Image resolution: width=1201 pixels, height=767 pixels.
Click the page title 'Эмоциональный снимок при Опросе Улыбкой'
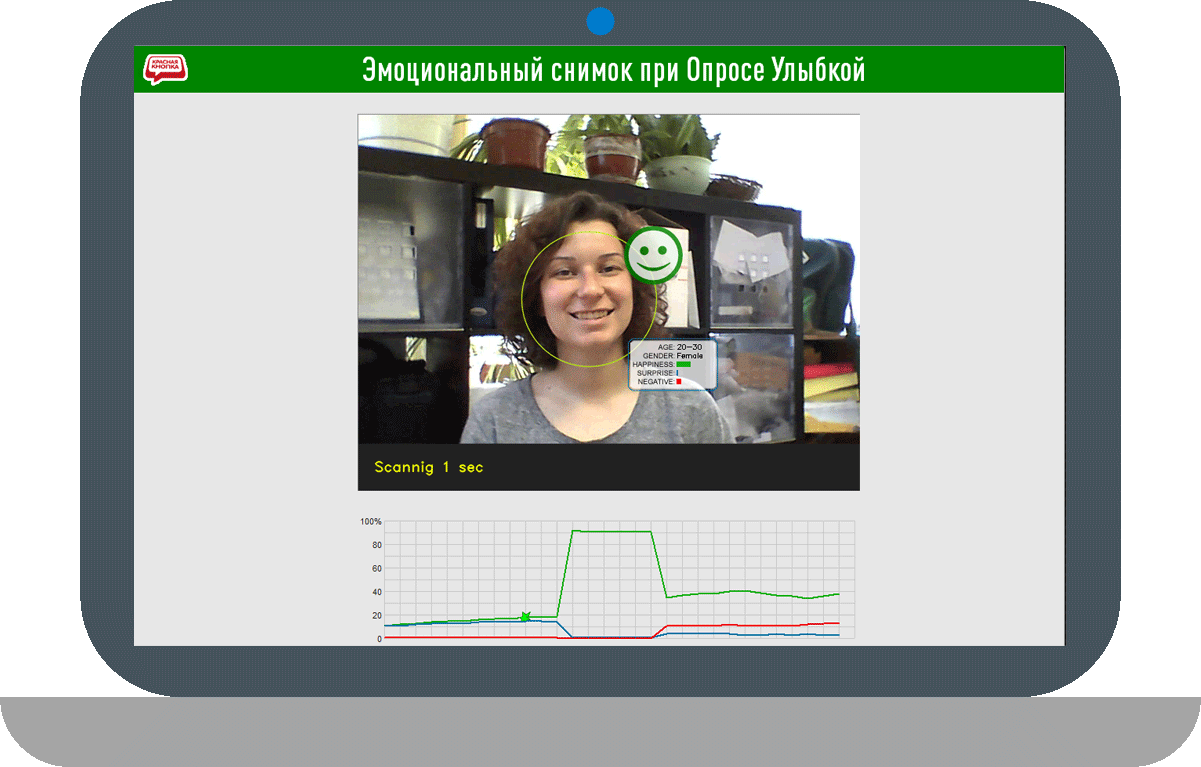(613, 70)
